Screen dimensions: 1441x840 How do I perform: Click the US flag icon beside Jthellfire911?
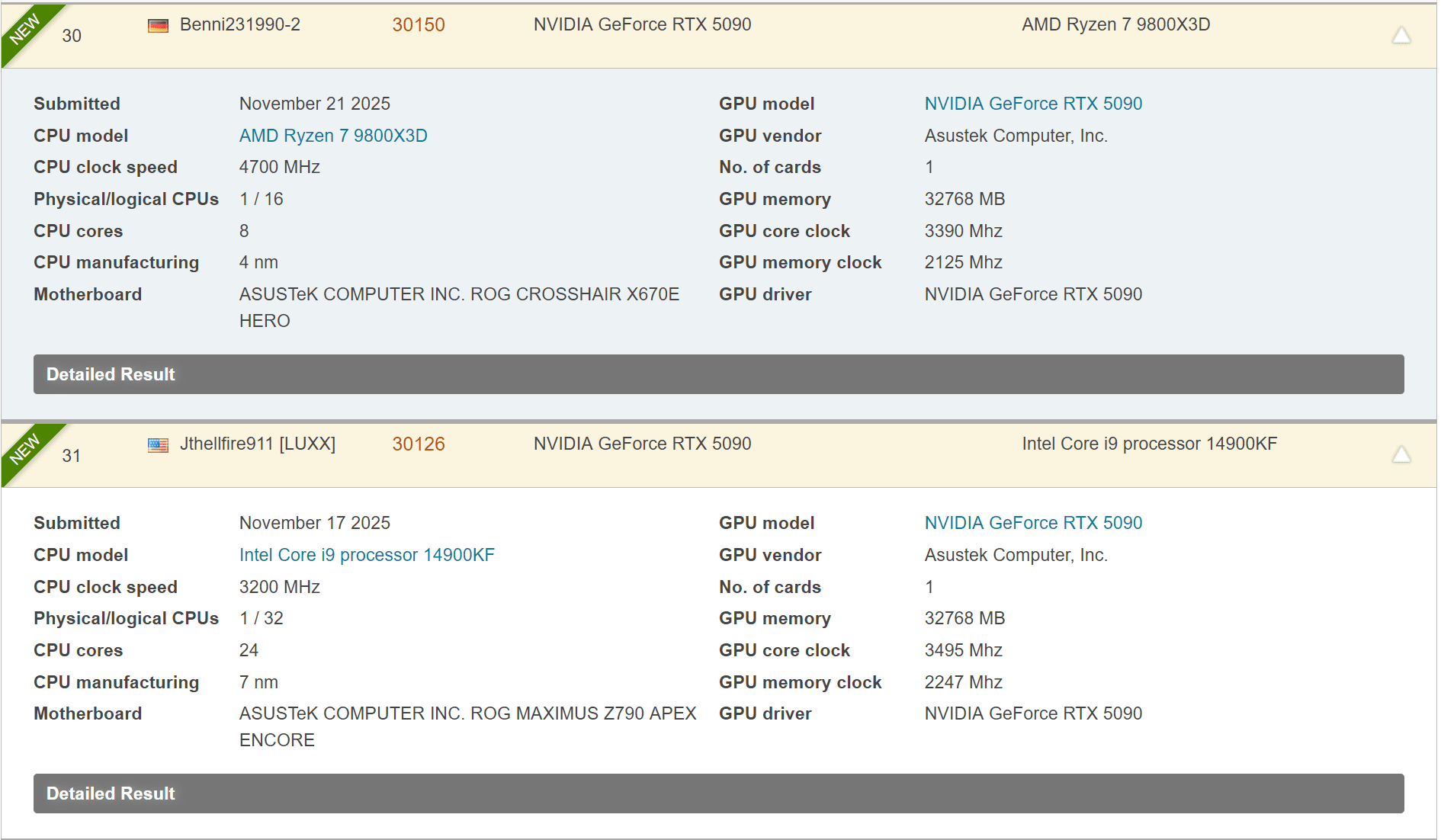158,445
